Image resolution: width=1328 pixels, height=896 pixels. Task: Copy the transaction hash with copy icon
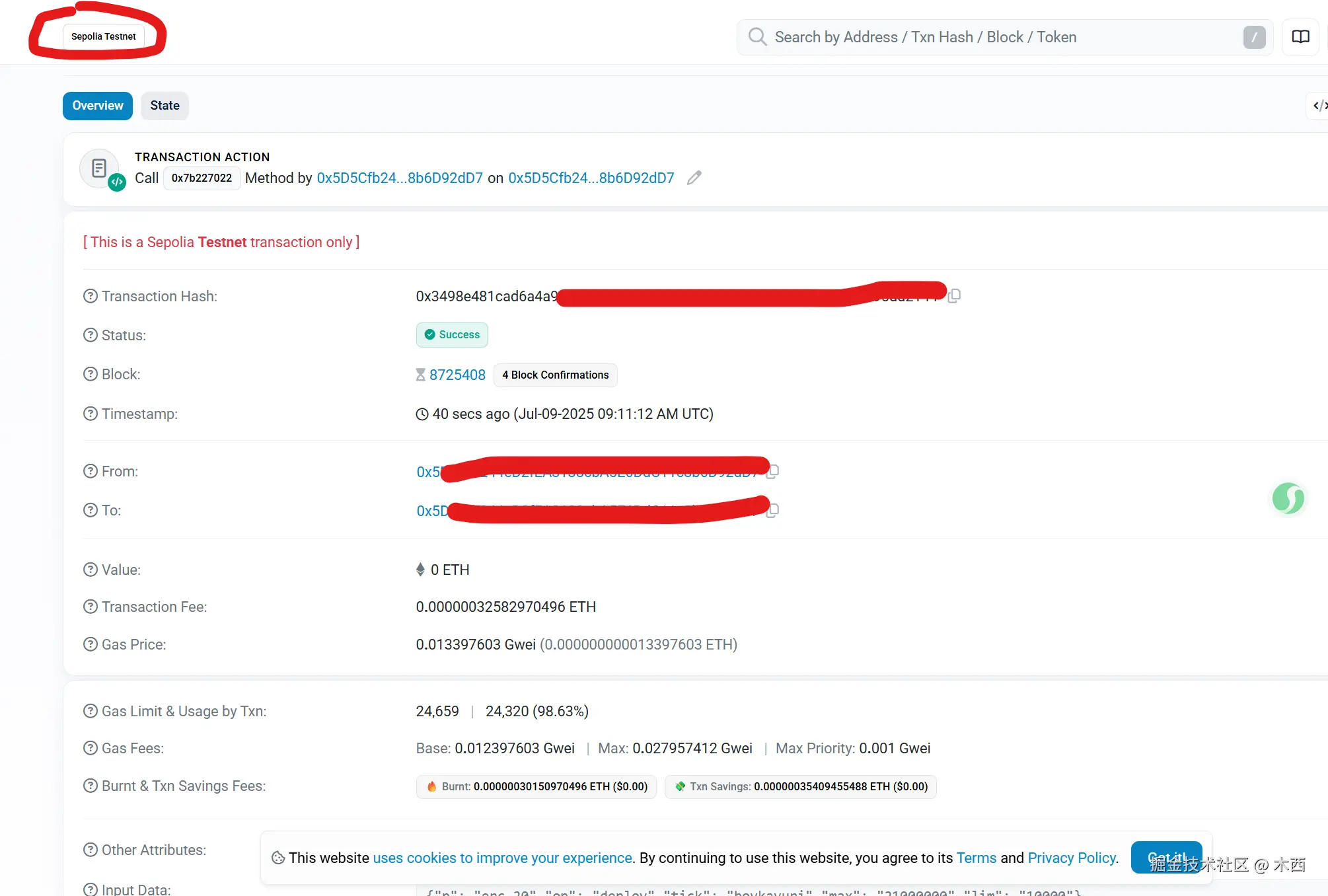(x=954, y=296)
